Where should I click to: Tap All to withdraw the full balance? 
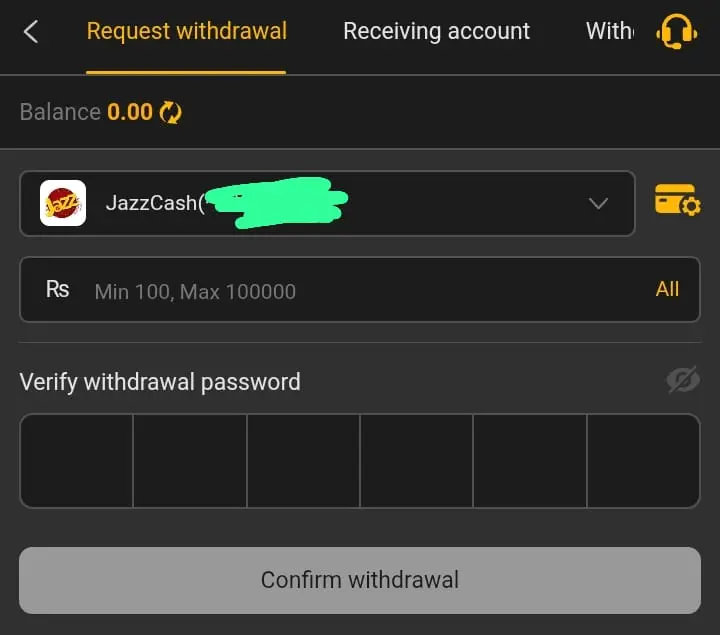(667, 289)
